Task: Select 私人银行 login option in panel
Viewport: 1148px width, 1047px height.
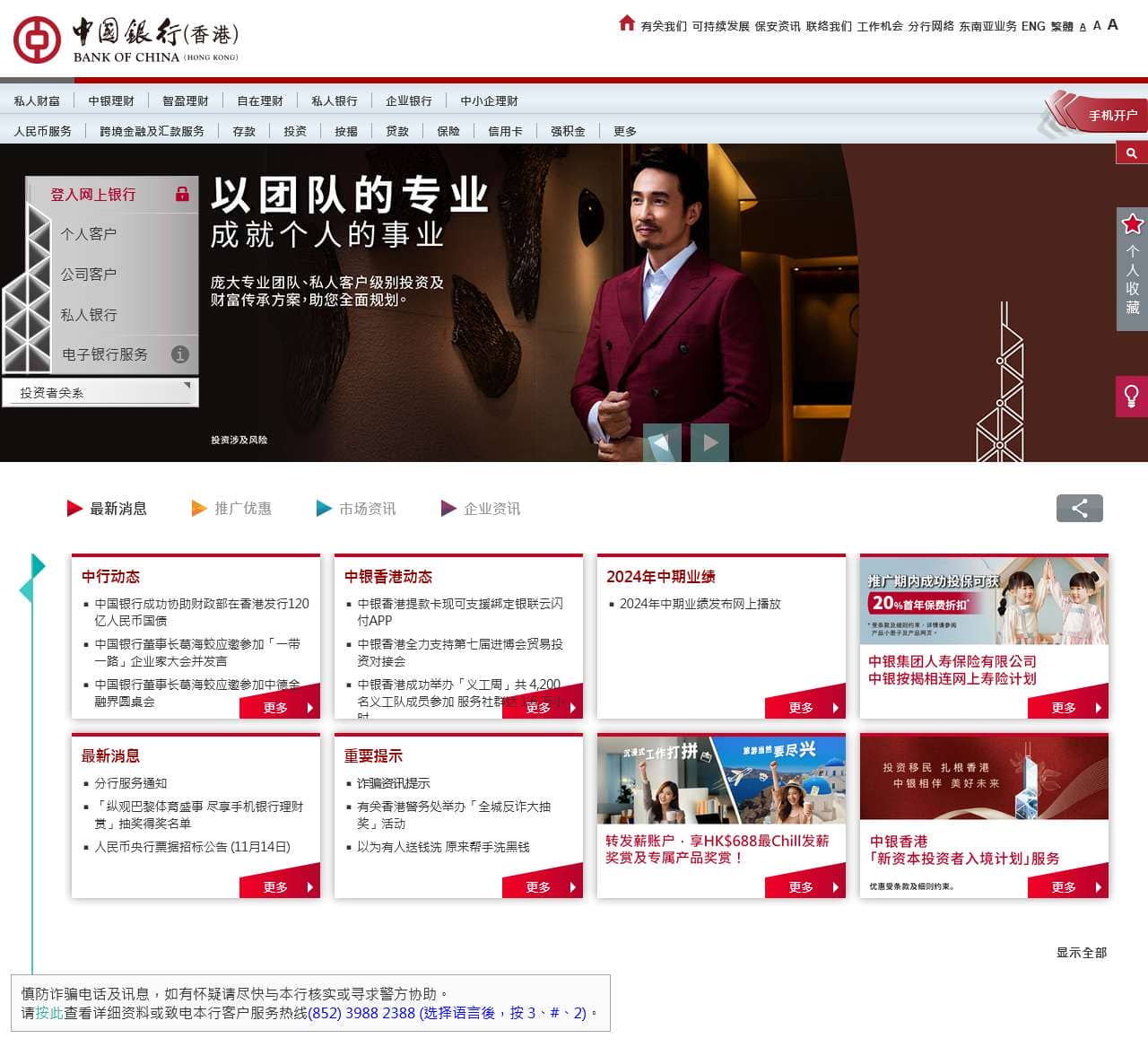Action: [89, 315]
